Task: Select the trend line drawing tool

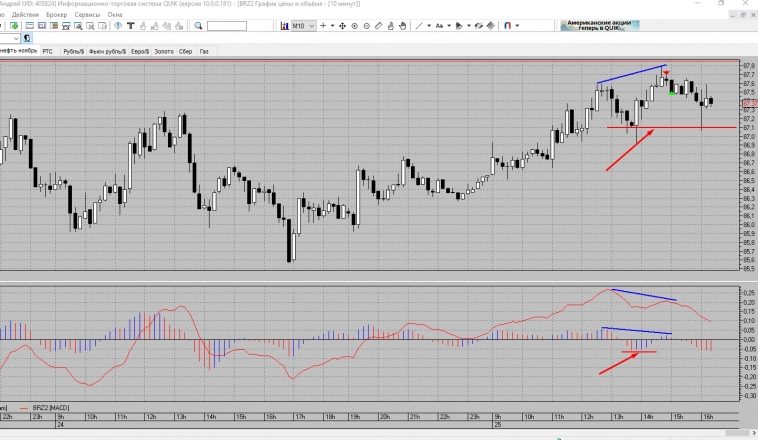Action: (419, 24)
